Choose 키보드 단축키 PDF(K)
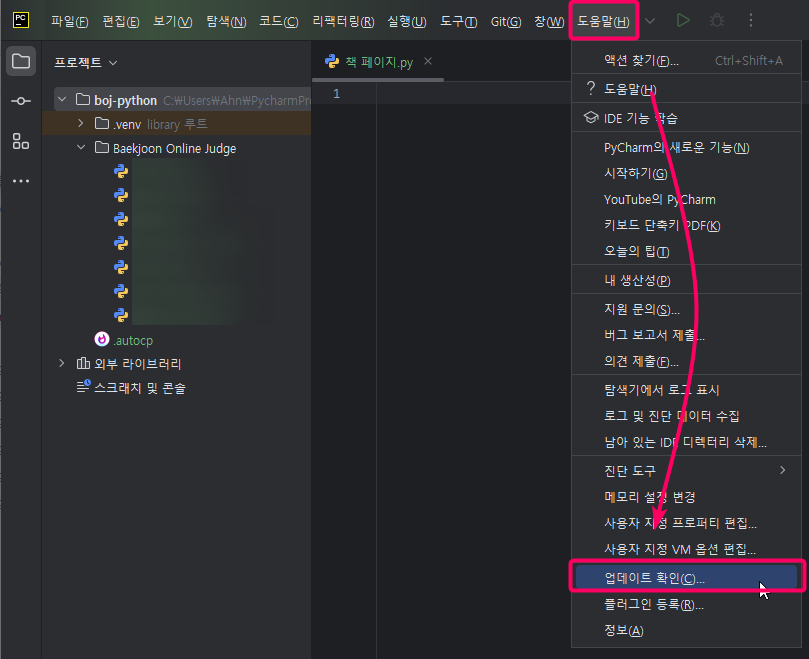This screenshot has width=809, height=659. [686, 226]
